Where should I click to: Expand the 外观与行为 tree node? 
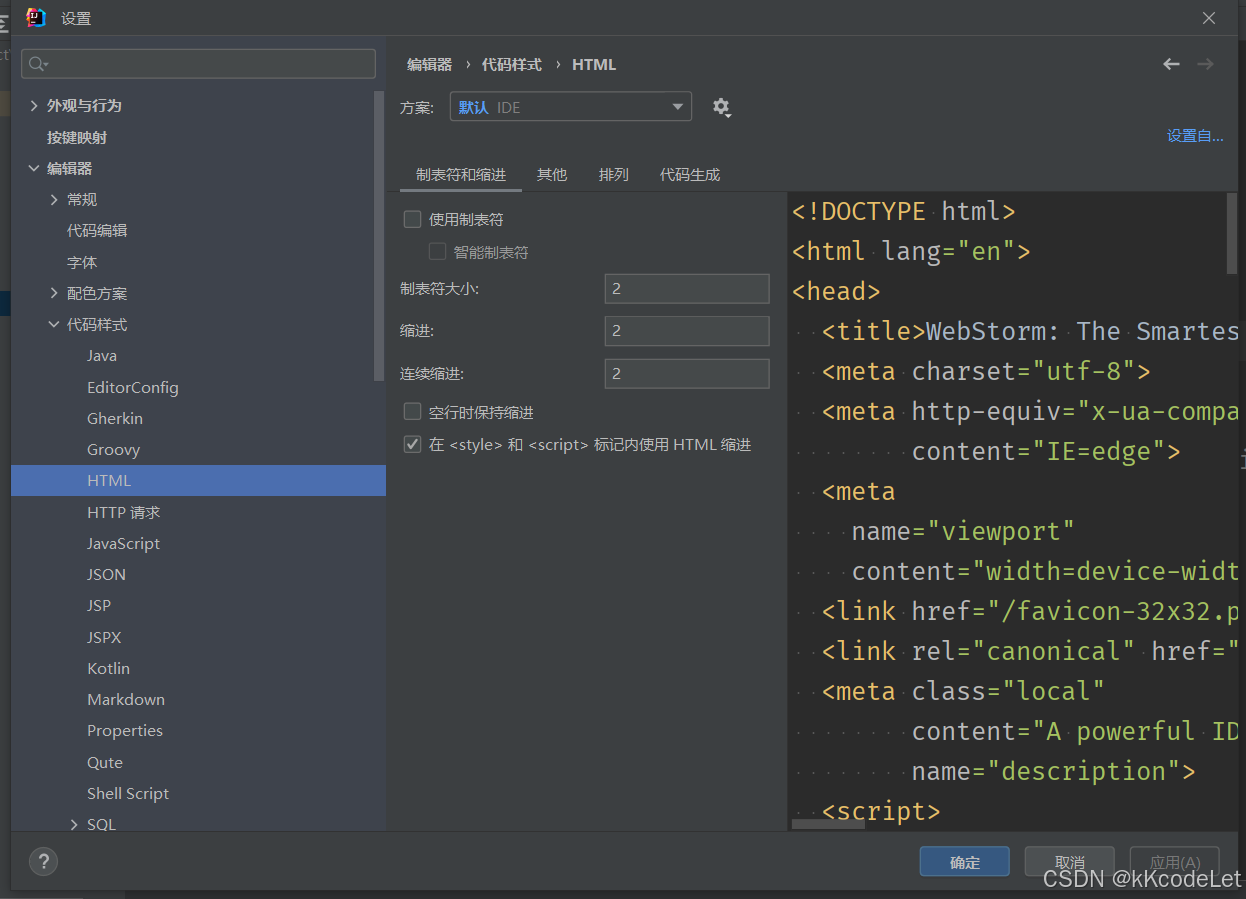34,105
